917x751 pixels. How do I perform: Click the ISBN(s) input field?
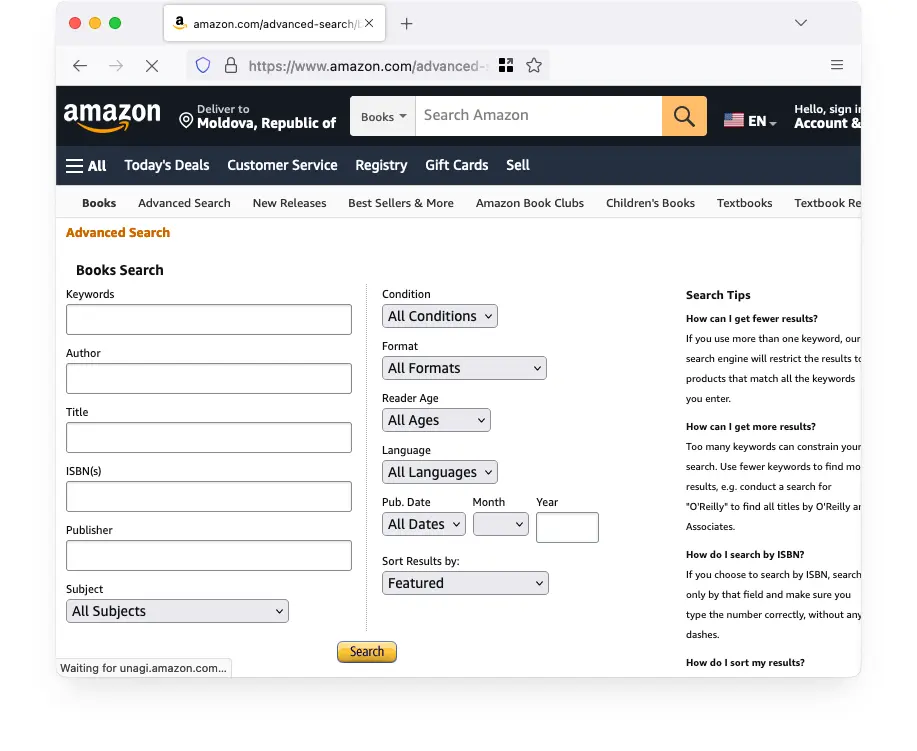pyautogui.click(x=209, y=497)
